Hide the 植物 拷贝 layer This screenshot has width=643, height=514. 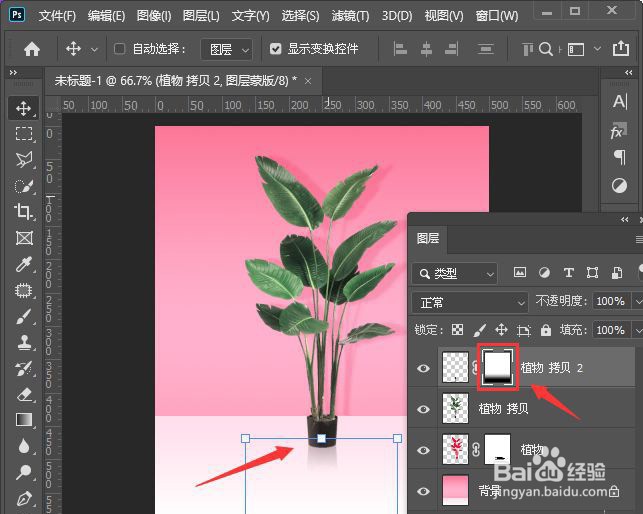pos(423,409)
